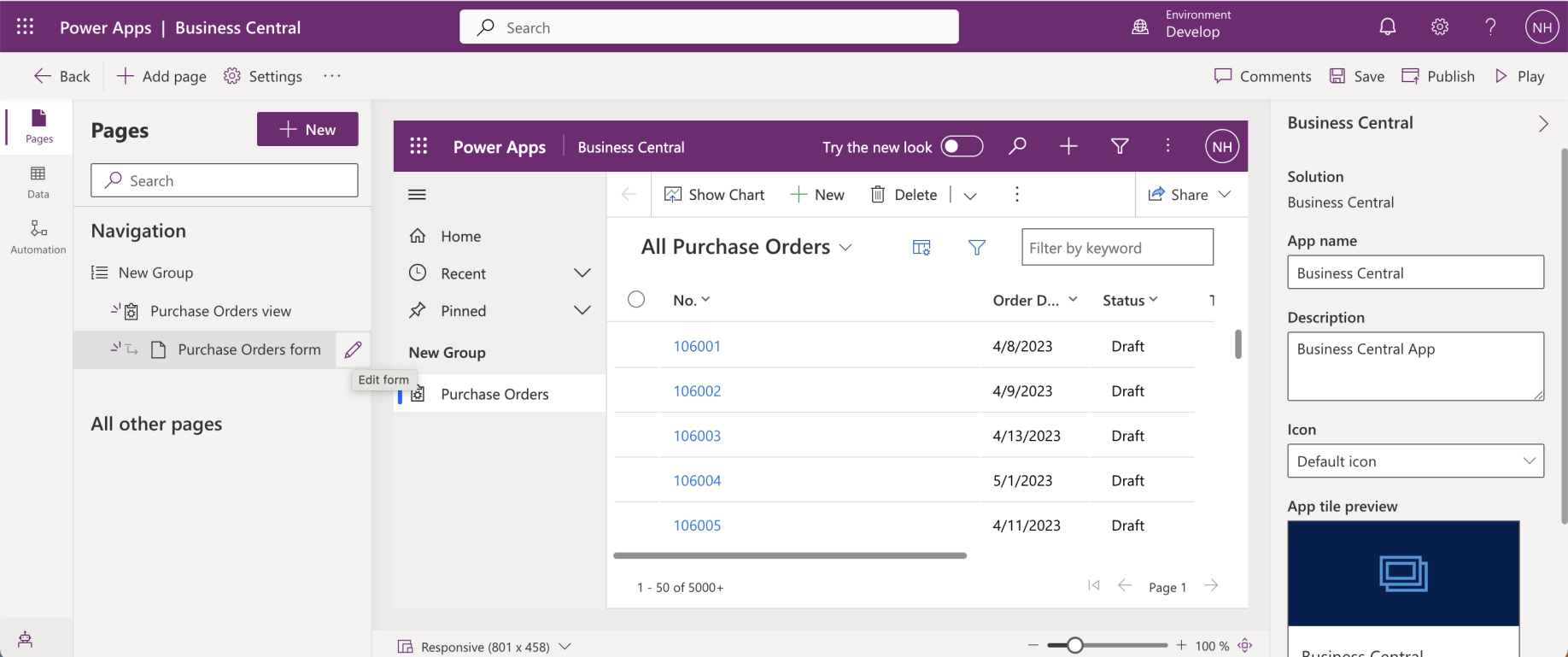Open the Automation sidebar panel
The width and height of the screenshot is (1568, 657).
pyautogui.click(x=38, y=237)
